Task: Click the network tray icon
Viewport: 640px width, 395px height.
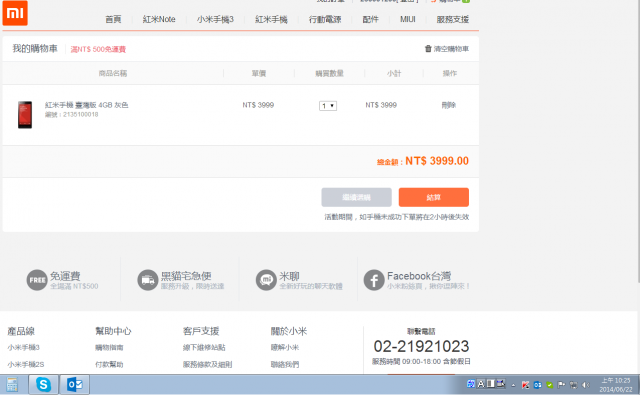Action: 573,385
